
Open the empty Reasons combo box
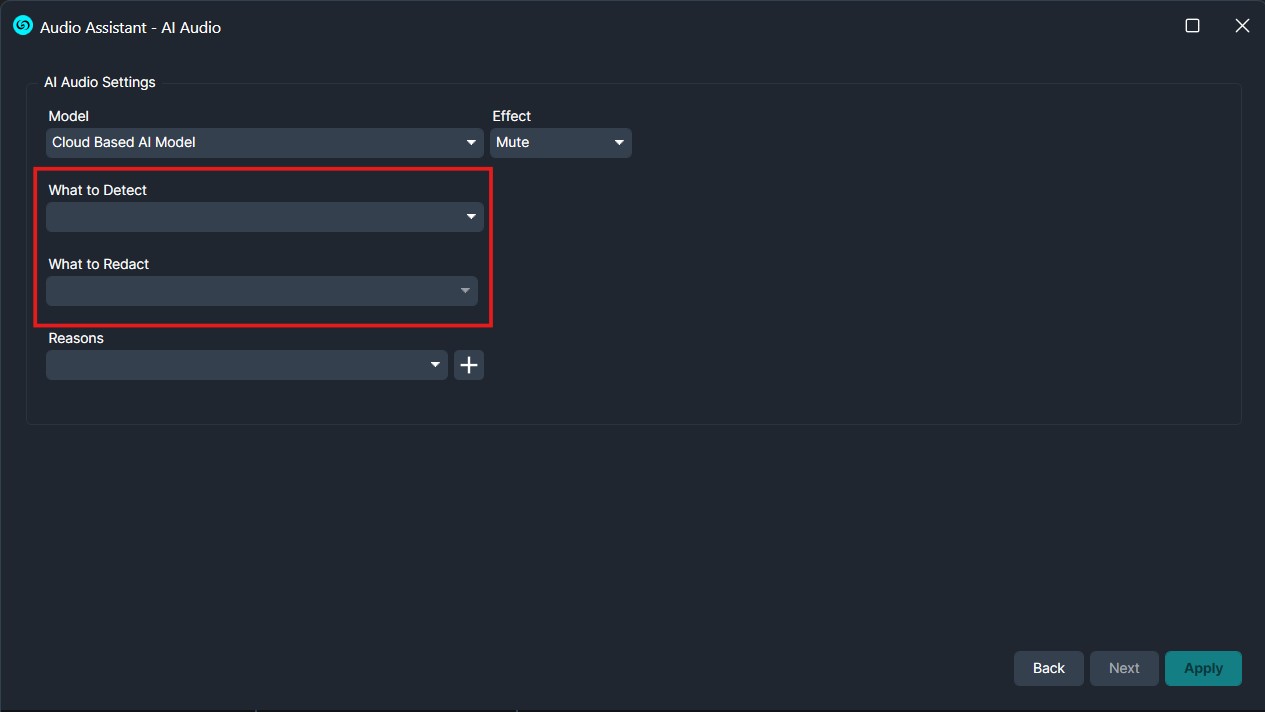click(x=235, y=365)
